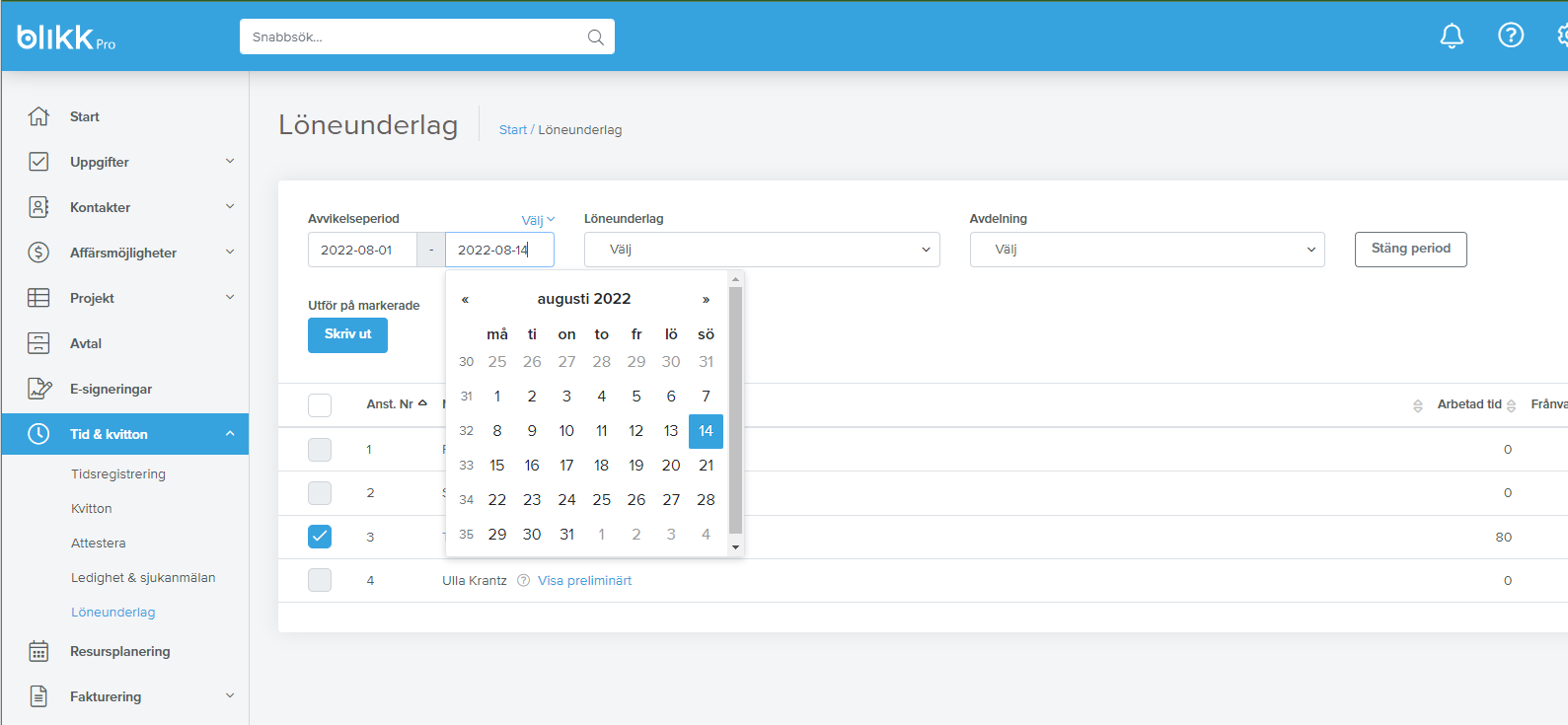
Task: Click the Projekt table icon
Action: click(x=38, y=298)
